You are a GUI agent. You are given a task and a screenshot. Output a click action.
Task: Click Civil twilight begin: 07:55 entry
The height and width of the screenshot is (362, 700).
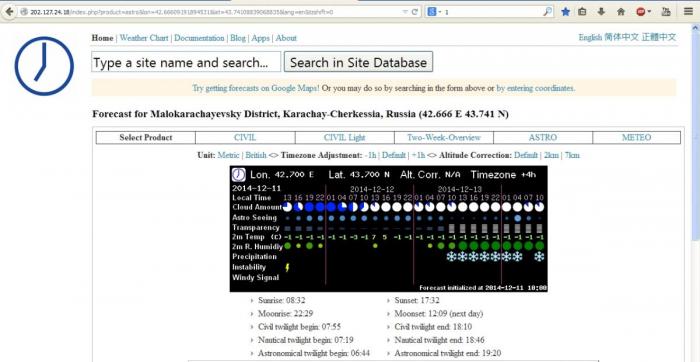click(x=299, y=327)
